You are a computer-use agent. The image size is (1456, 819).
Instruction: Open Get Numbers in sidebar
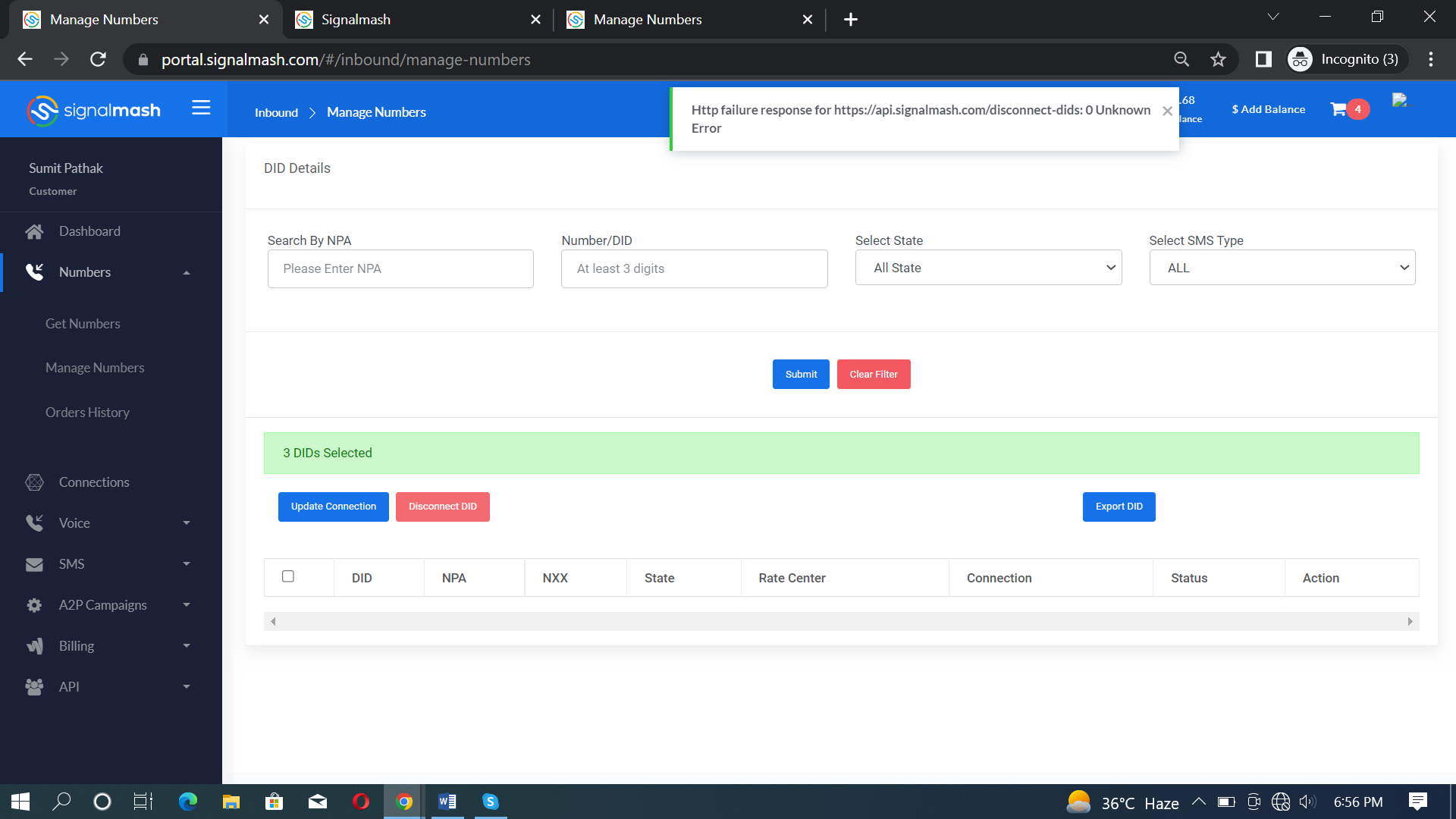pyautogui.click(x=83, y=324)
